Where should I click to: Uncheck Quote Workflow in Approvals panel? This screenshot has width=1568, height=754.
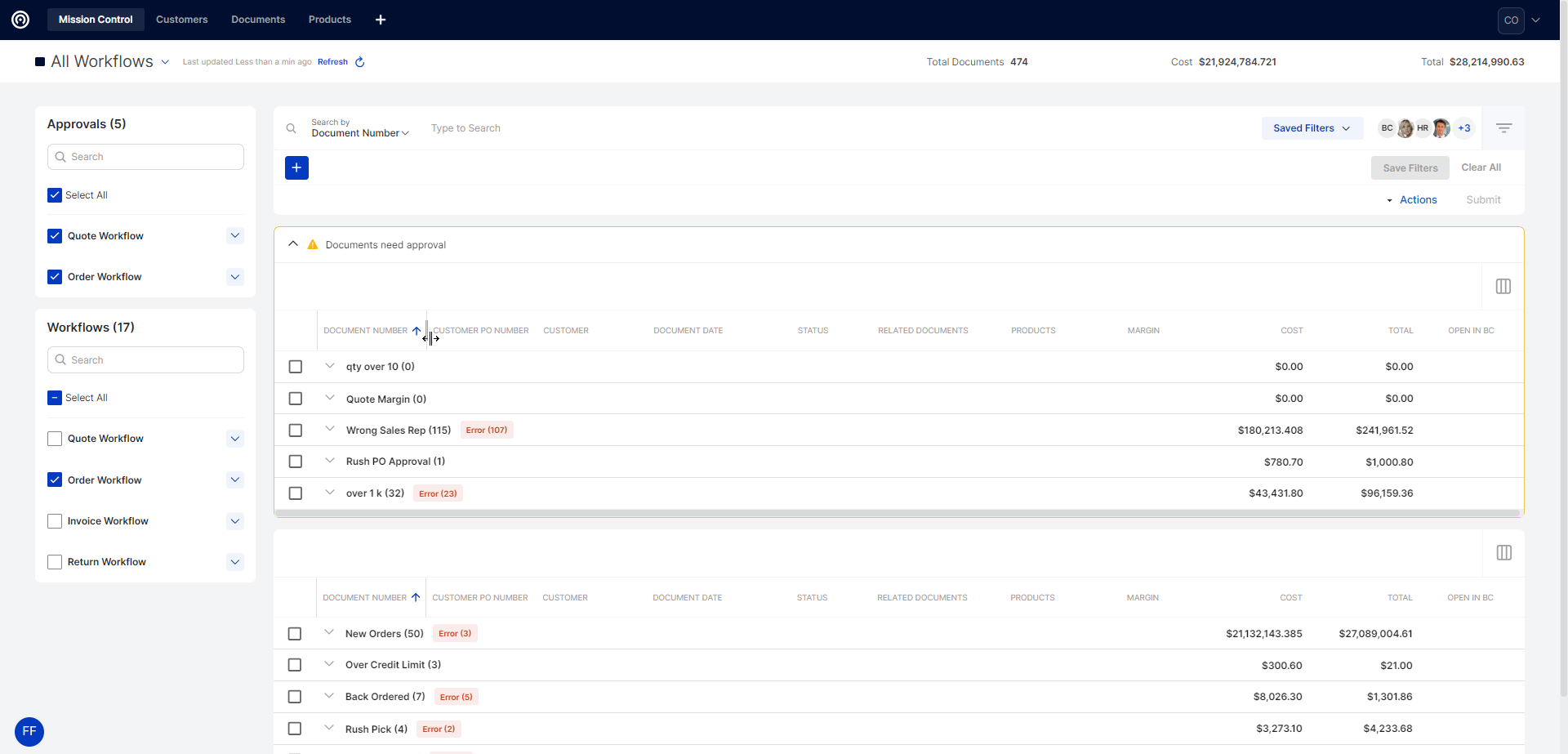tap(55, 236)
